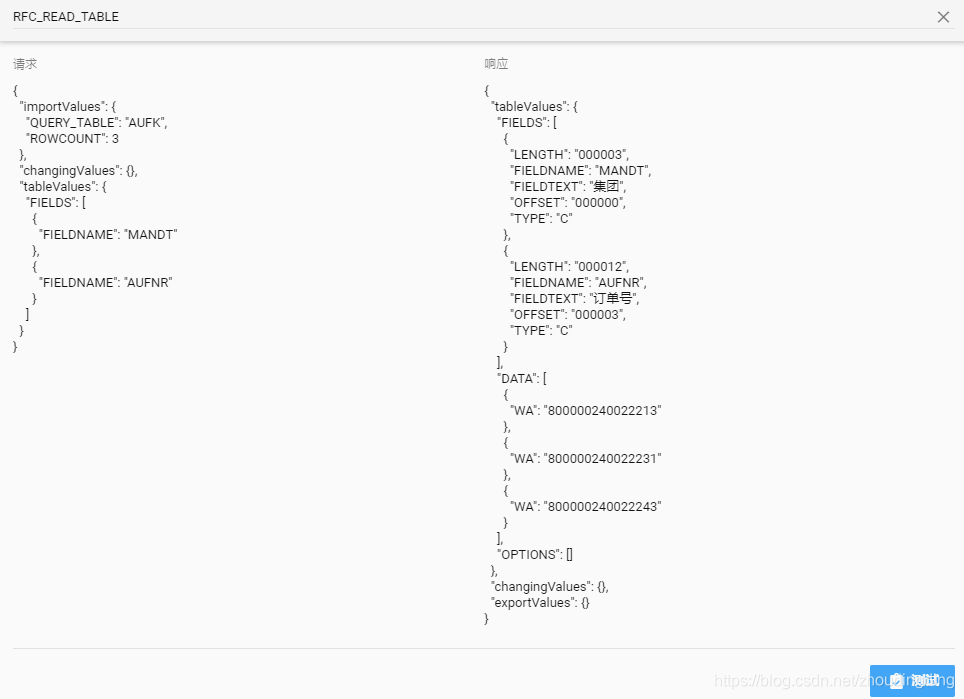This screenshot has width=964, height=699.
Task: Close the RFC_READ_TABLE dialog
Action: tap(942, 17)
